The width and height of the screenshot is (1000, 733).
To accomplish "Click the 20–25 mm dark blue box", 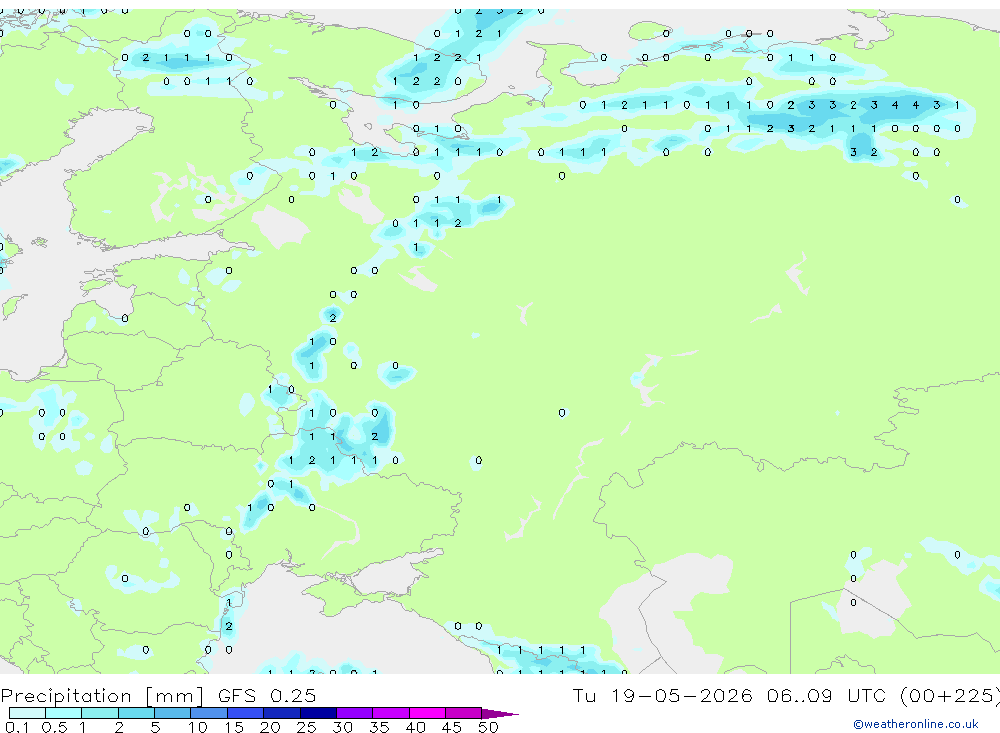I will pyautogui.click(x=282, y=713).
